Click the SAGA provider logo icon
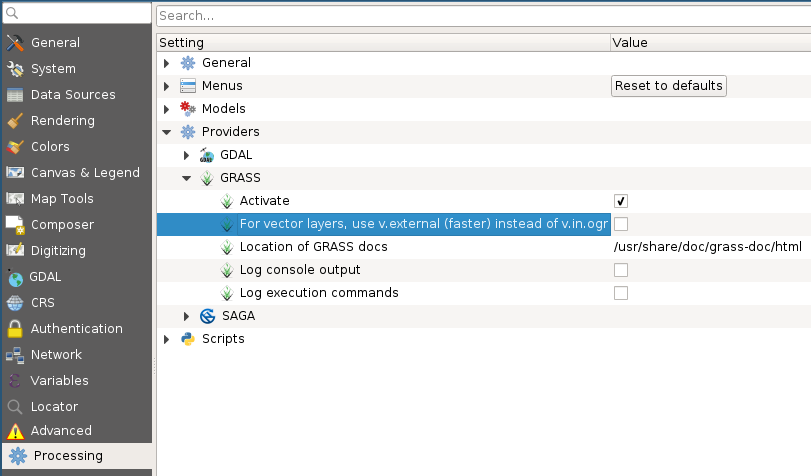 [x=207, y=316]
